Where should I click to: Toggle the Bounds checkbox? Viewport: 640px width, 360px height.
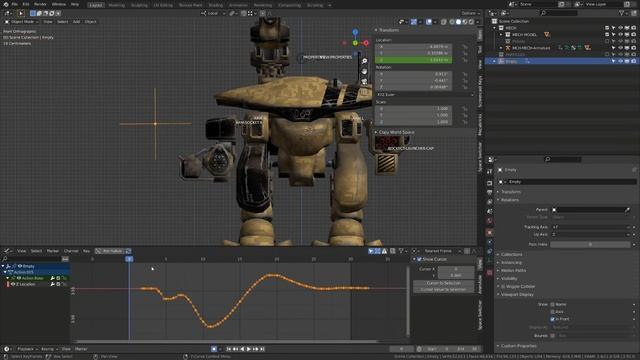(553, 336)
